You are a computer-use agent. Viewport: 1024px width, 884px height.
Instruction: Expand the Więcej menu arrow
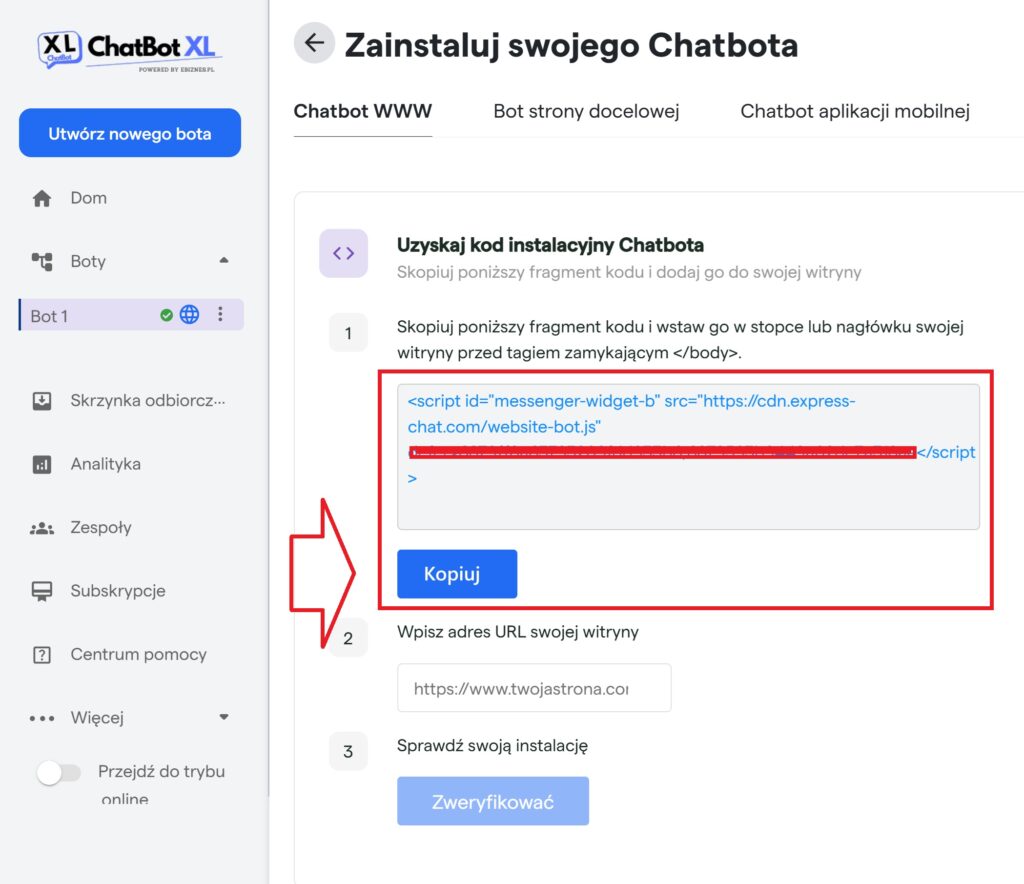pyautogui.click(x=224, y=717)
